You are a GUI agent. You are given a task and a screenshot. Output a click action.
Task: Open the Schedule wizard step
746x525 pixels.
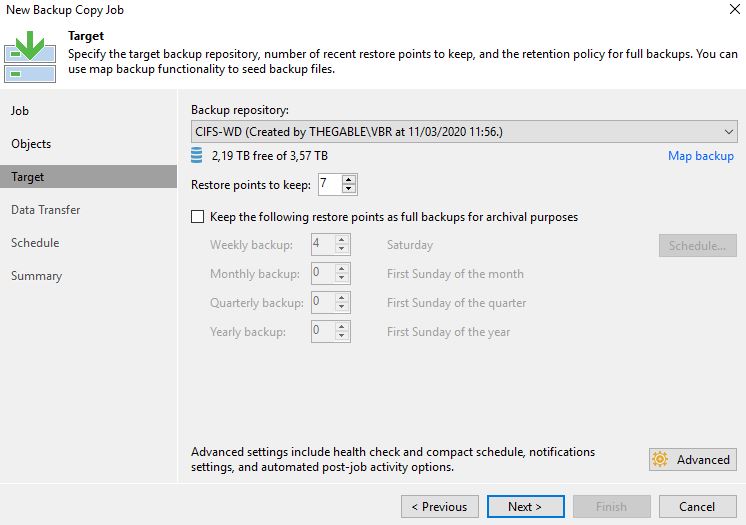pos(35,243)
